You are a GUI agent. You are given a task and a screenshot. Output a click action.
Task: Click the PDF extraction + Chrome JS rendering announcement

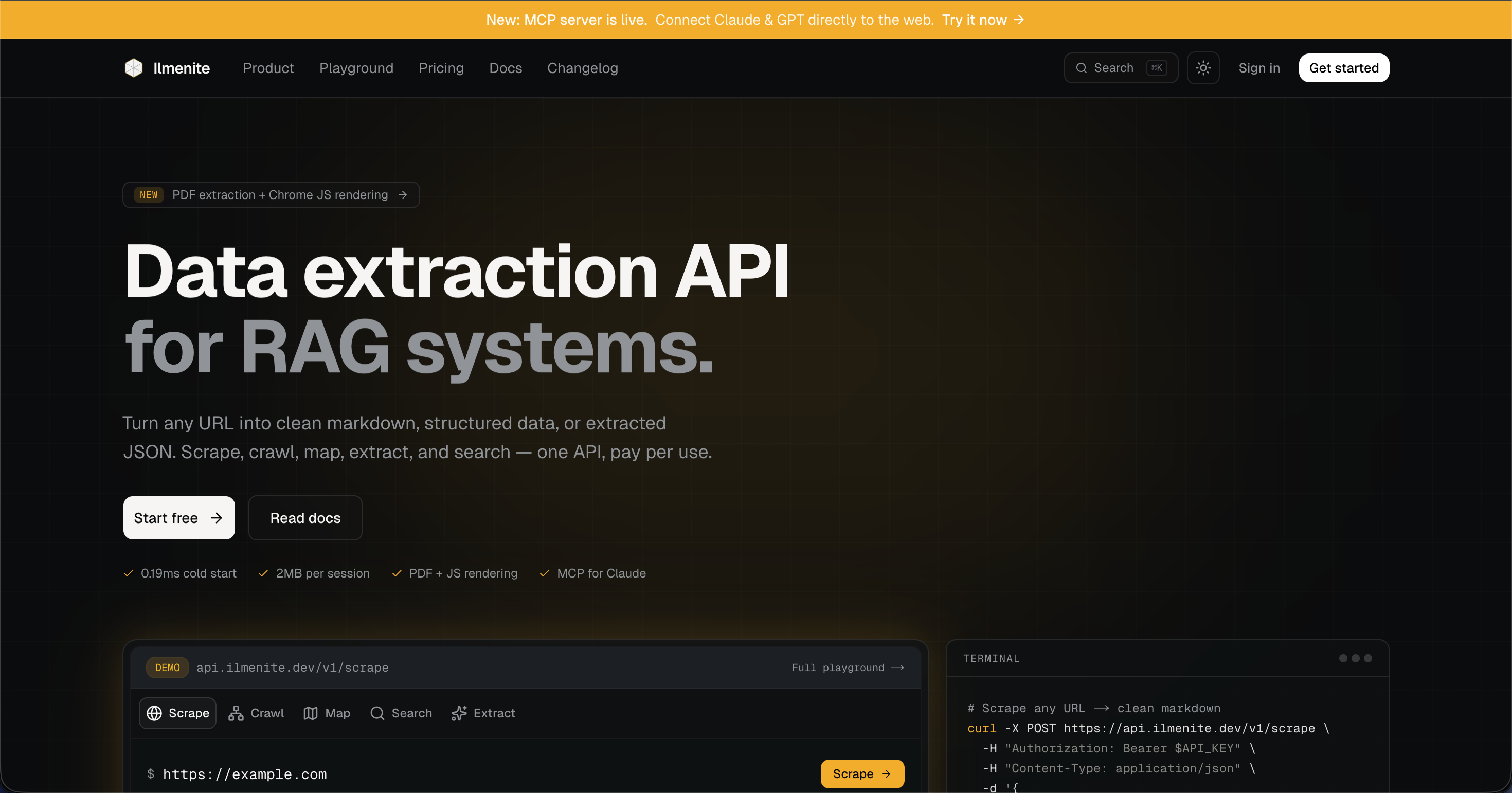[271, 195]
